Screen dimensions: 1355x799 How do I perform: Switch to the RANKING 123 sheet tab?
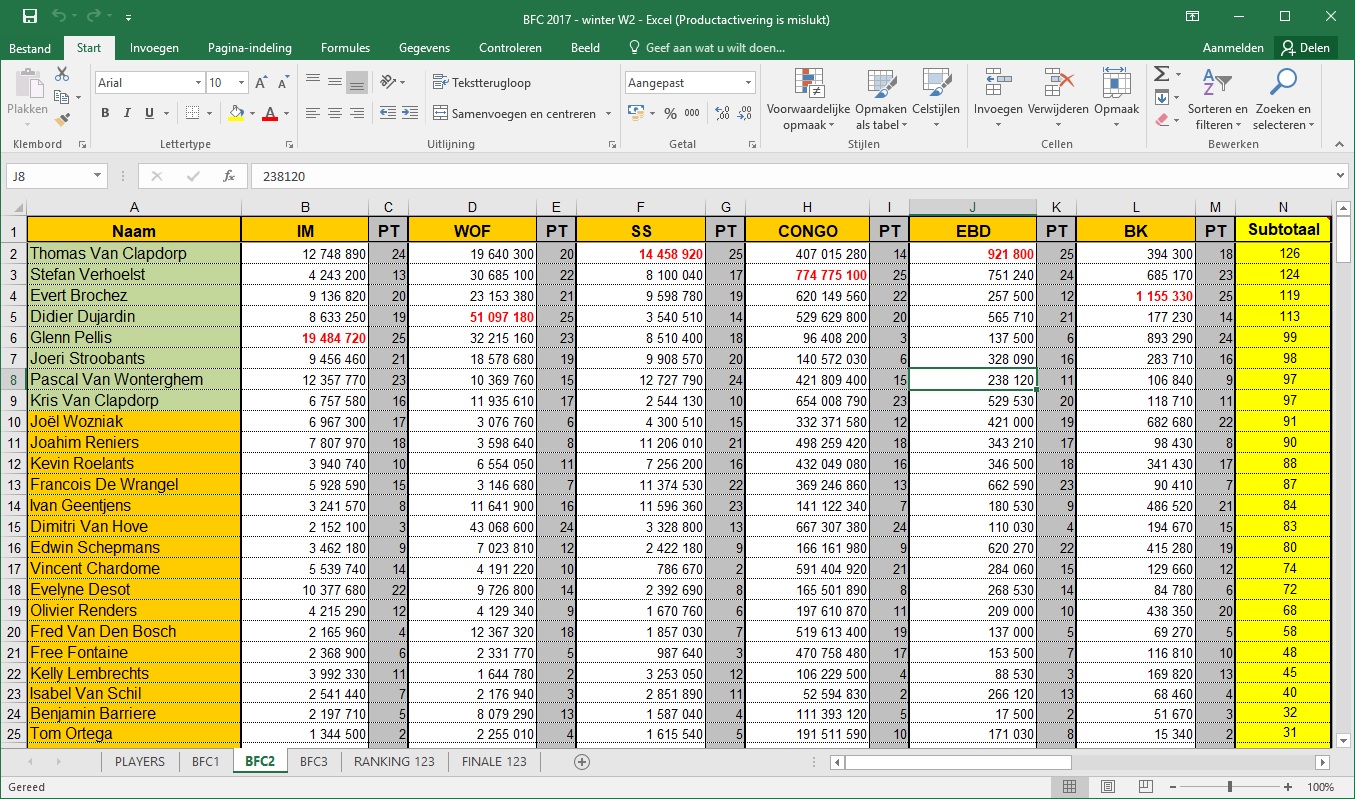click(394, 761)
